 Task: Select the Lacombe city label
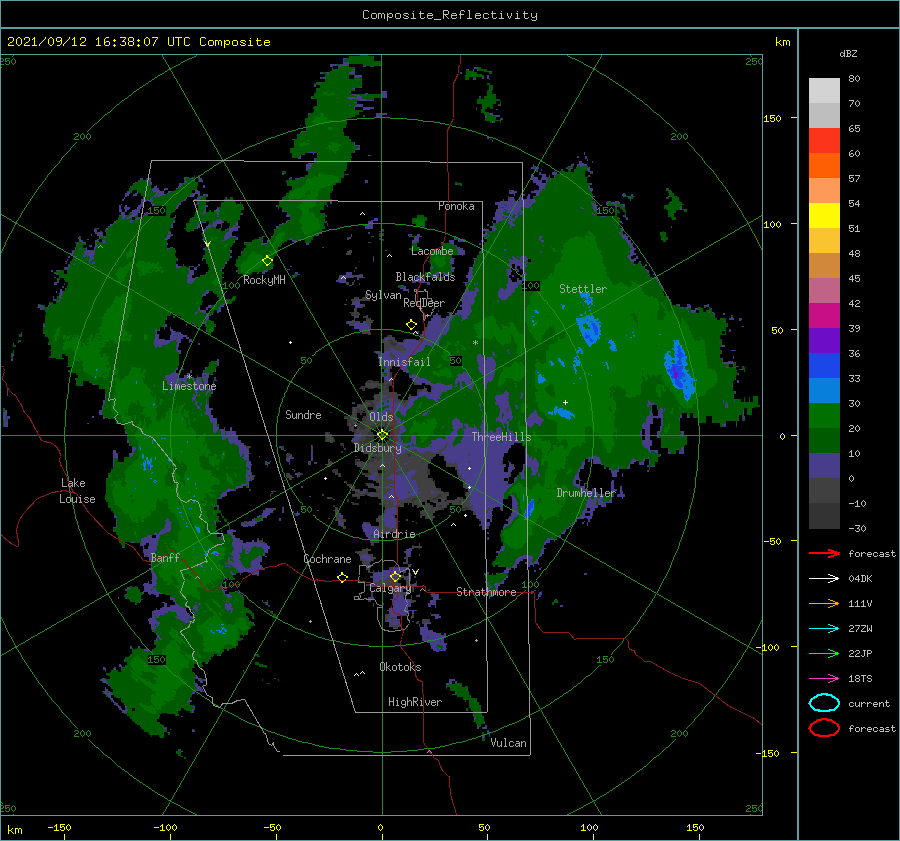coord(432,251)
